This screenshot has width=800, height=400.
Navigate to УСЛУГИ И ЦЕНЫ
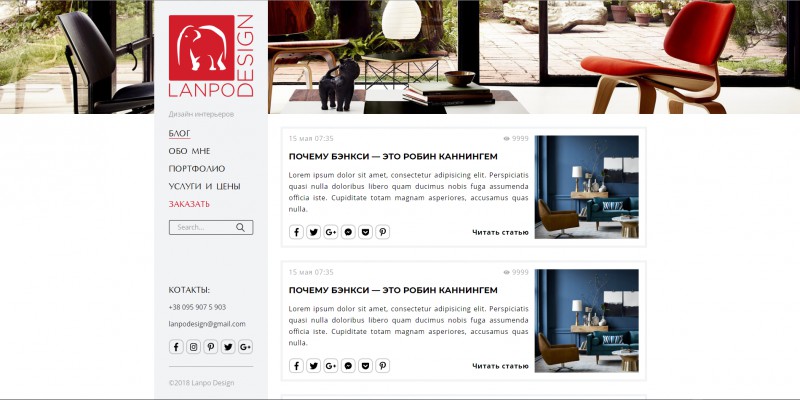click(x=205, y=186)
